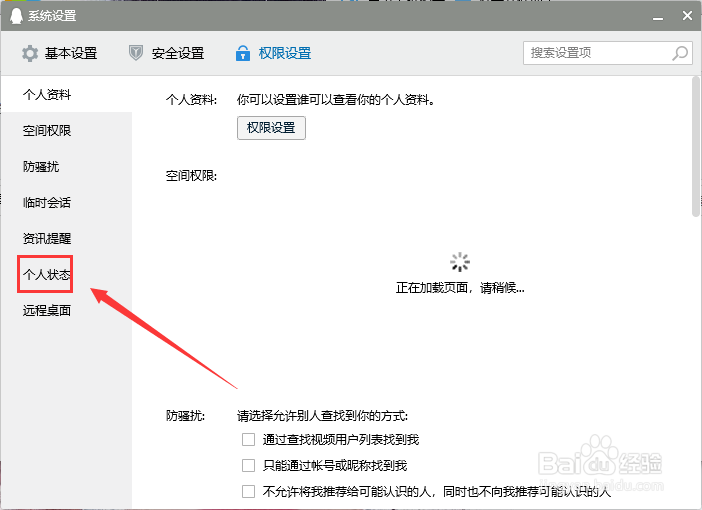Viewport: 702px width, 510px height.
Task: Click the 请选择允许别人查找到你的方式 label
Action: coord(322,416)
